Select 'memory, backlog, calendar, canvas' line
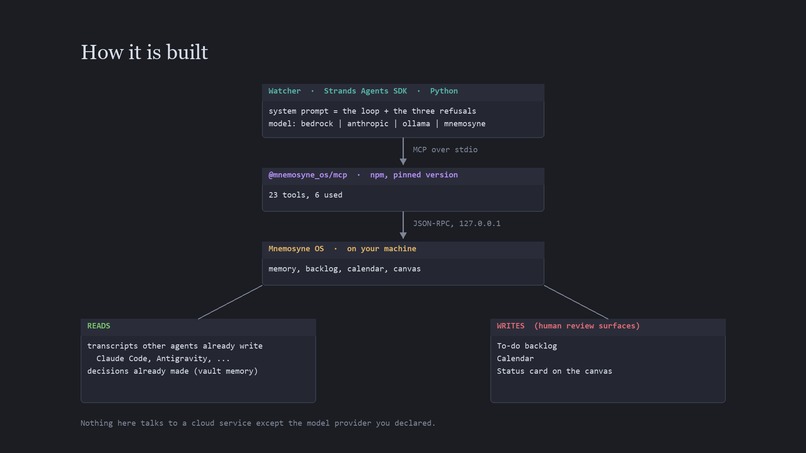The width and height of the screenshot is (806, 453). (x=344, y=269)
